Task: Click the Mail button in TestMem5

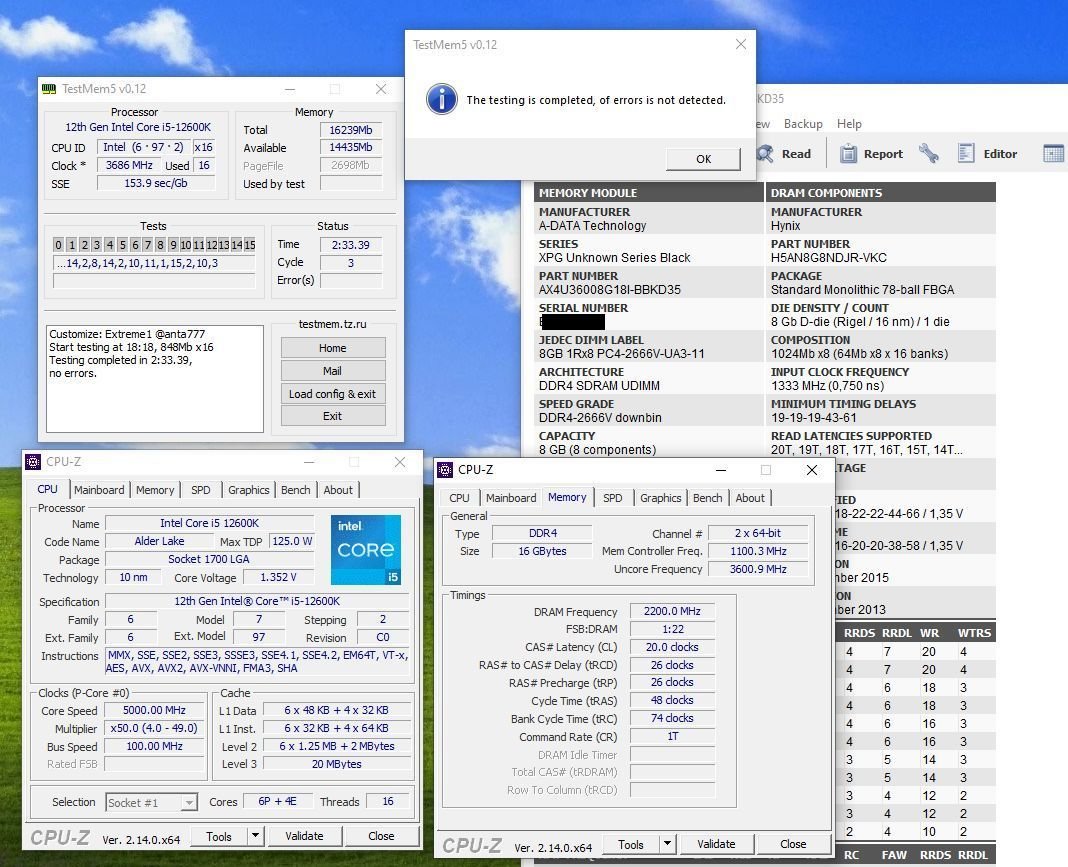Action: [333, 371]
